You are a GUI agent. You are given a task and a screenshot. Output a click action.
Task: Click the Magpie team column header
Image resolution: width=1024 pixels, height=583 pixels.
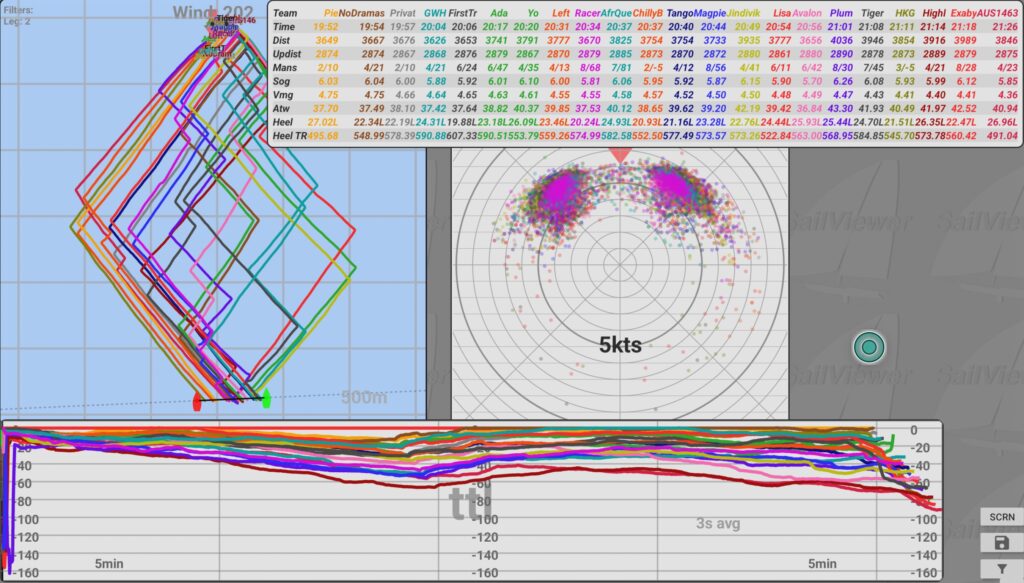710,13
